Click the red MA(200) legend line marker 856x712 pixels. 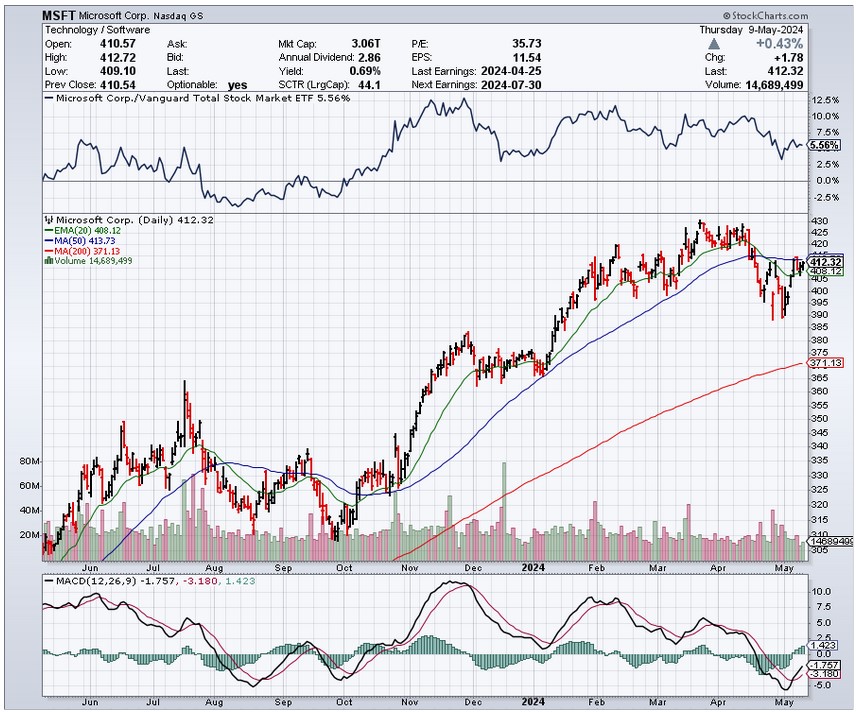pyautogui.click(x=47, y=250)
